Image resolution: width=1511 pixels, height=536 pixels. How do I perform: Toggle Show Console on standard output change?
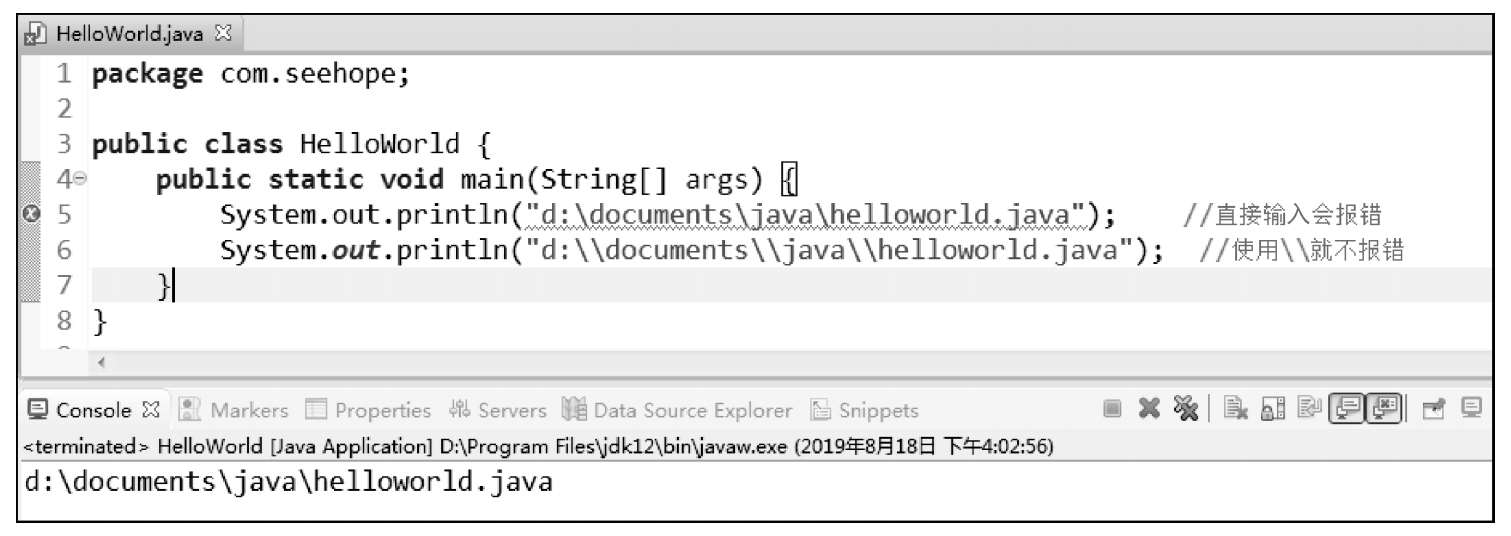click(1347, 409)
